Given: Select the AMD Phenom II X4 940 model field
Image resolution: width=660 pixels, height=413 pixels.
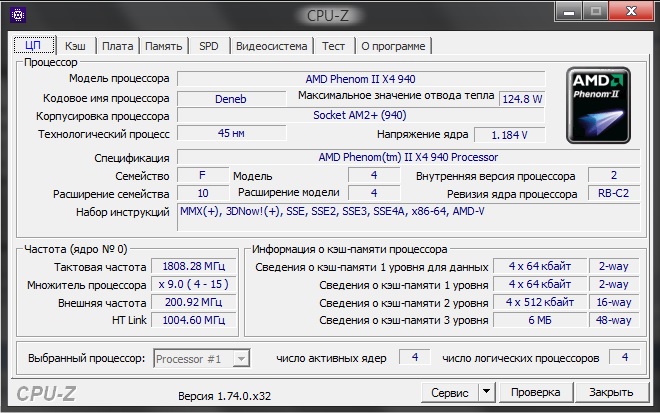Looking at the screenshot, I should click(x=361, y=79).
